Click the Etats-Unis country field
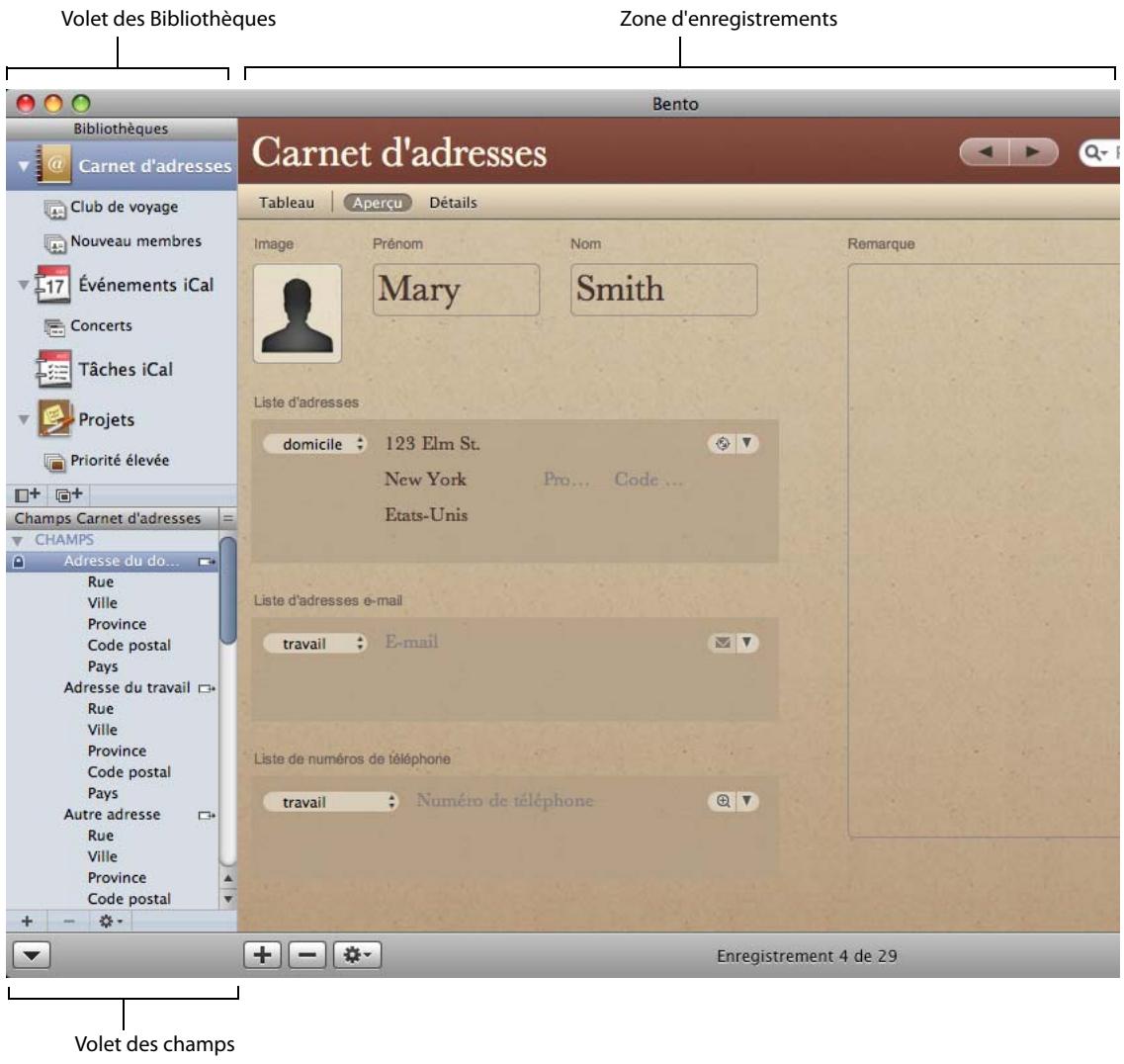Screen dimensions: 1124x1064 pyautogui.click(x=426, y=515)
